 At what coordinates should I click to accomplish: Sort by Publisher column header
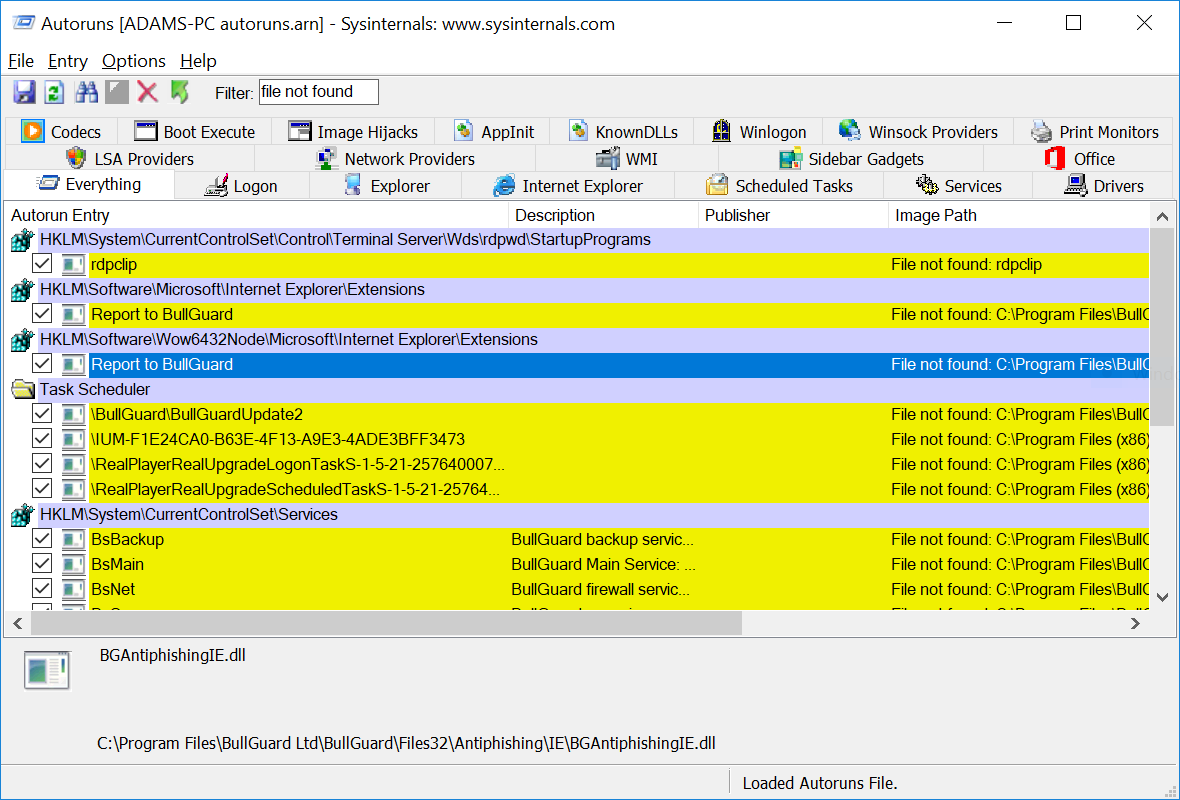pos(793,215)
